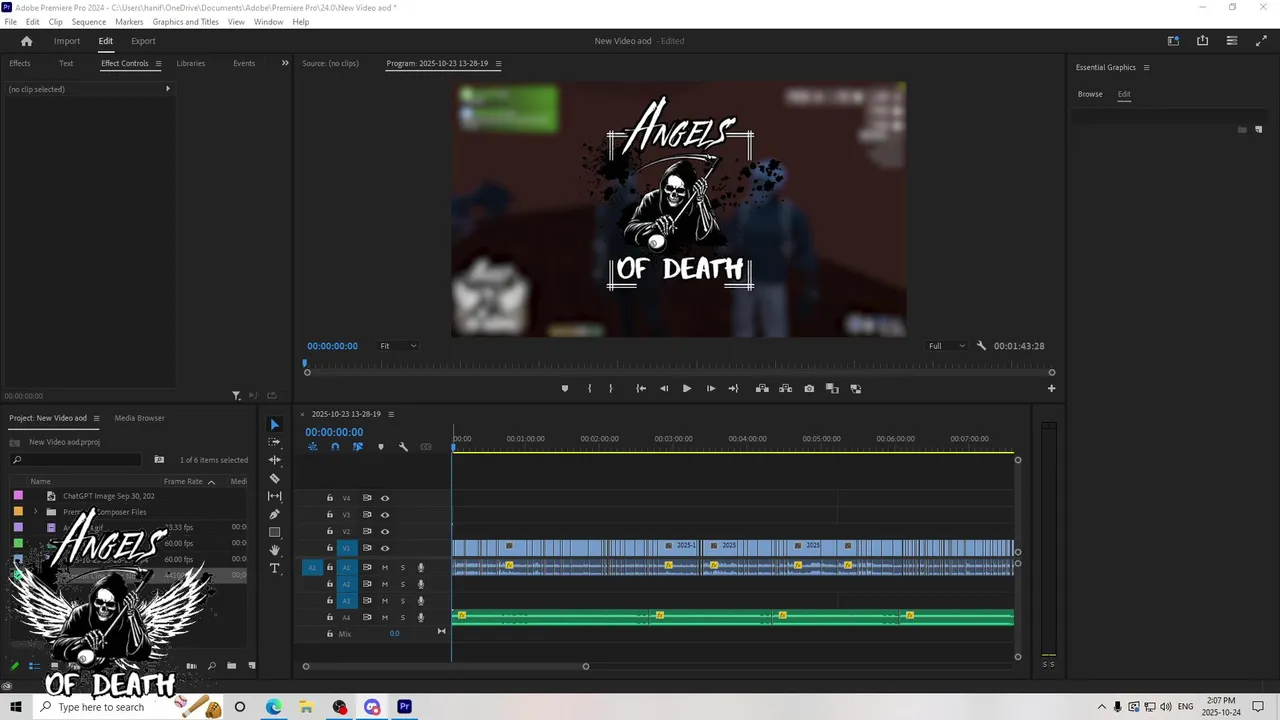Image resolution: width=1280 pixels, height=720 pixels.
Task: Select the Track Select Forward tool
Action: pyautogui.click(x=275, y=442)
